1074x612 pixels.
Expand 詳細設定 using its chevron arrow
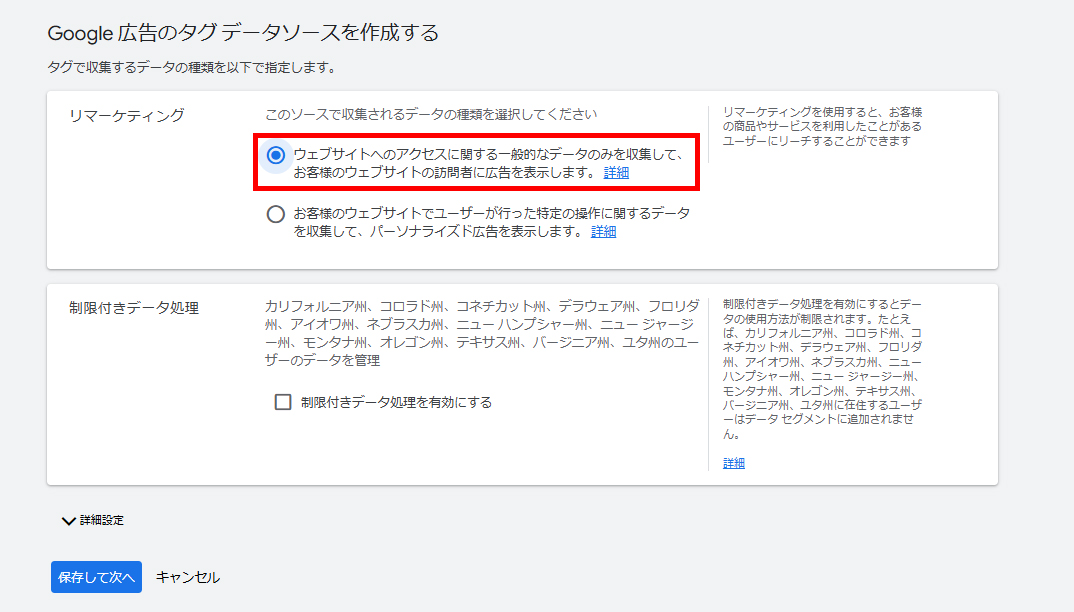[68, 520]
